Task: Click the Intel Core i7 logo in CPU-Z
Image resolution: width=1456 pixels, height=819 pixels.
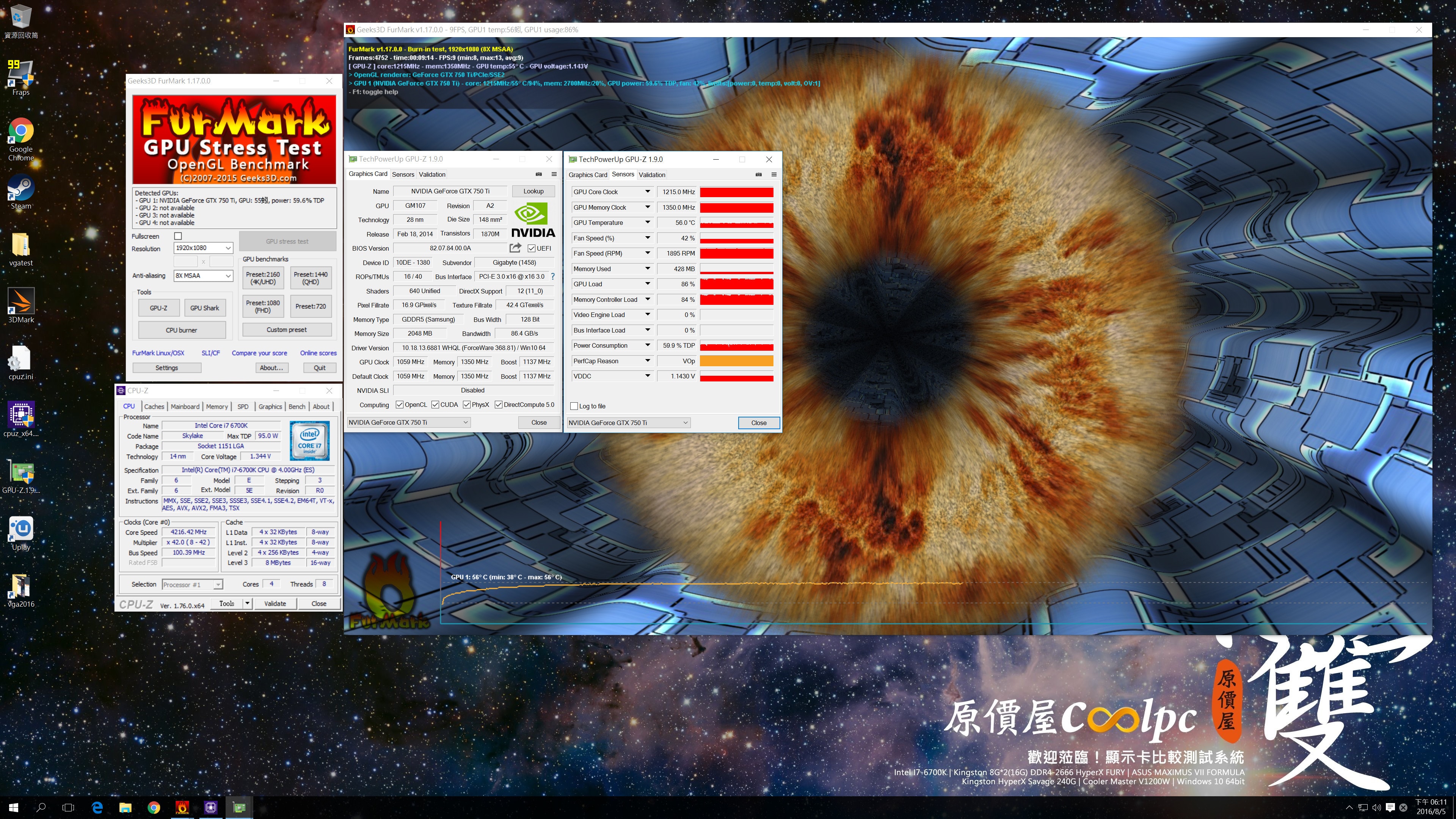Action: pos(309,440)
